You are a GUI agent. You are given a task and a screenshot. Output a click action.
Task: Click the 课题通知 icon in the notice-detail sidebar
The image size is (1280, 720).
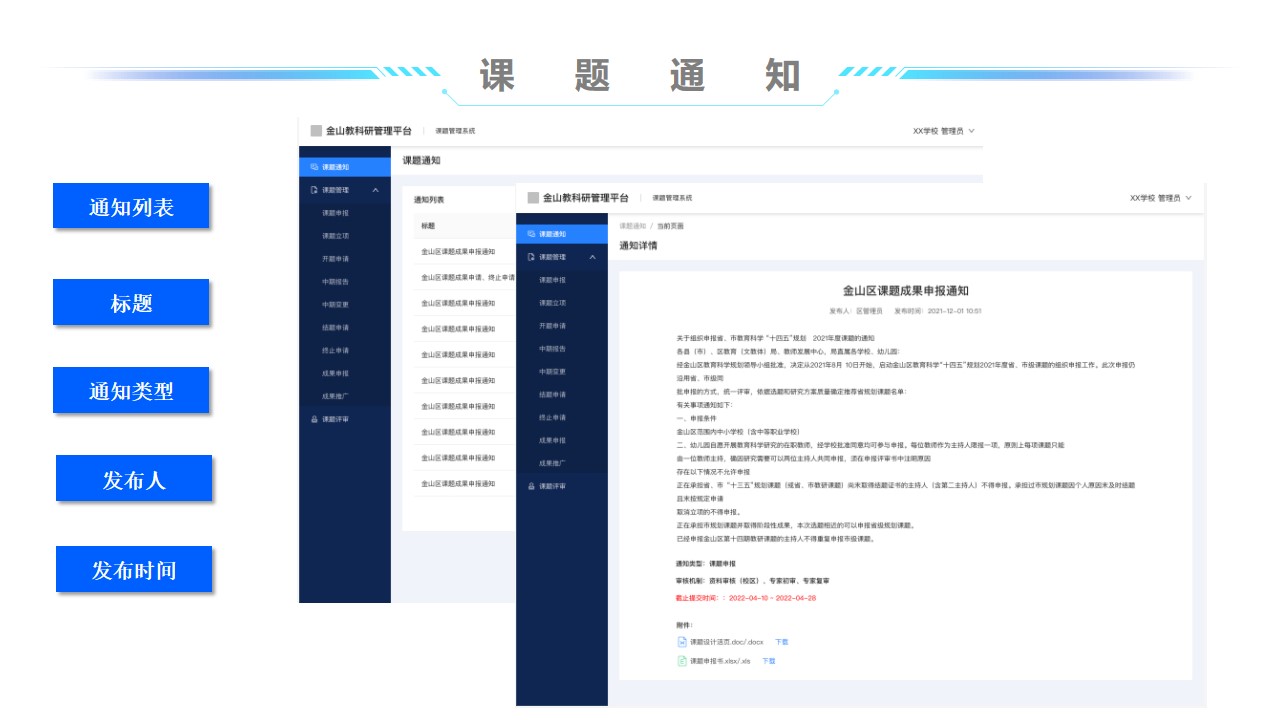point(531,234)
